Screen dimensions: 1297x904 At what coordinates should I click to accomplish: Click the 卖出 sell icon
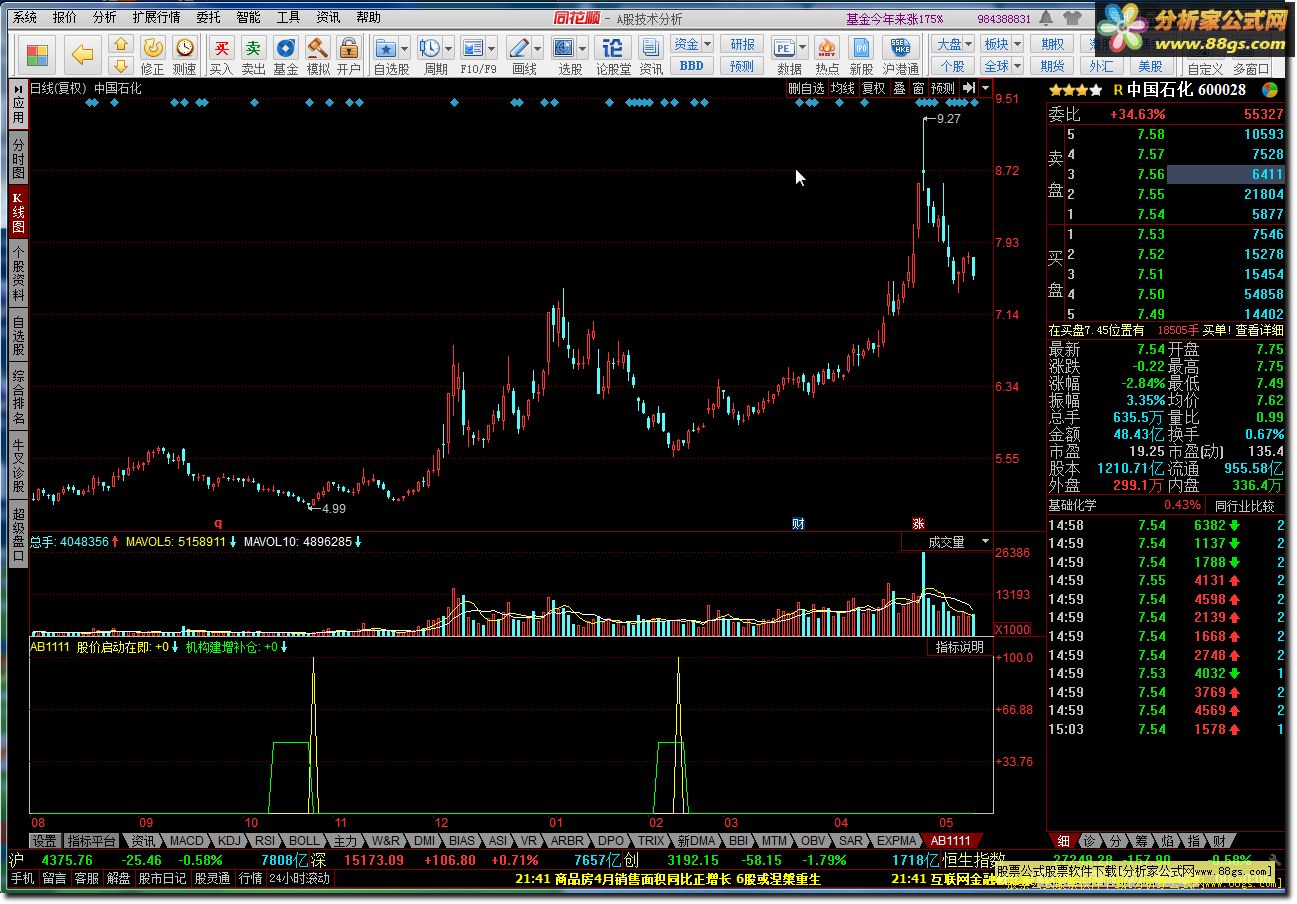tap(253, 56)
